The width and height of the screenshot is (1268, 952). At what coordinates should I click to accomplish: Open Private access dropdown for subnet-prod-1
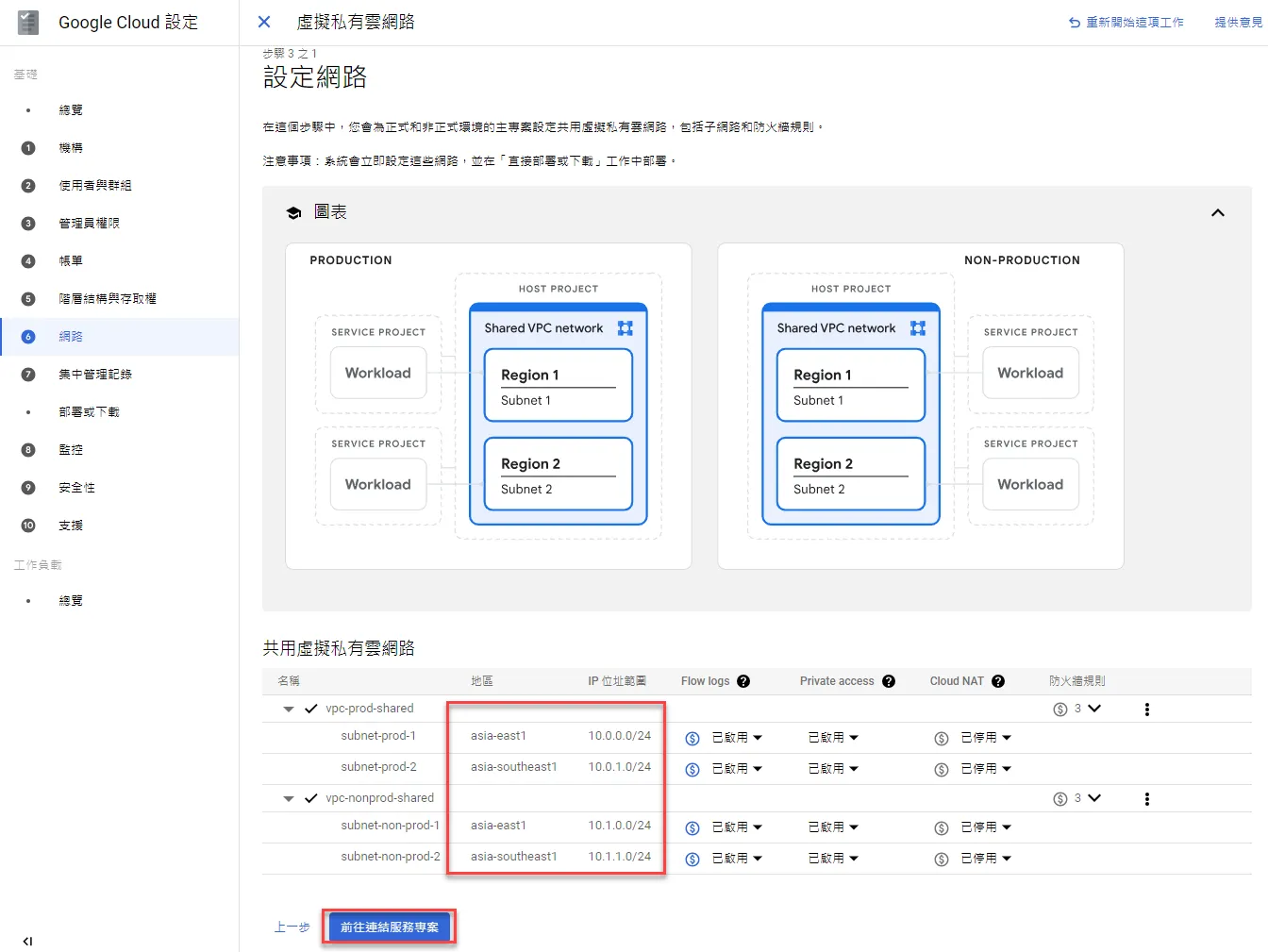(833, 738)
